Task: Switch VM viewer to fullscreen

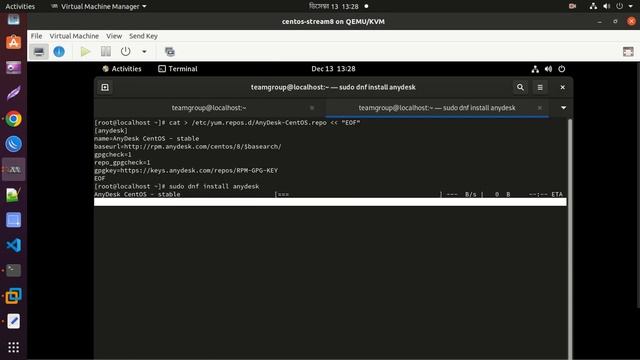Action: [628, 52]
